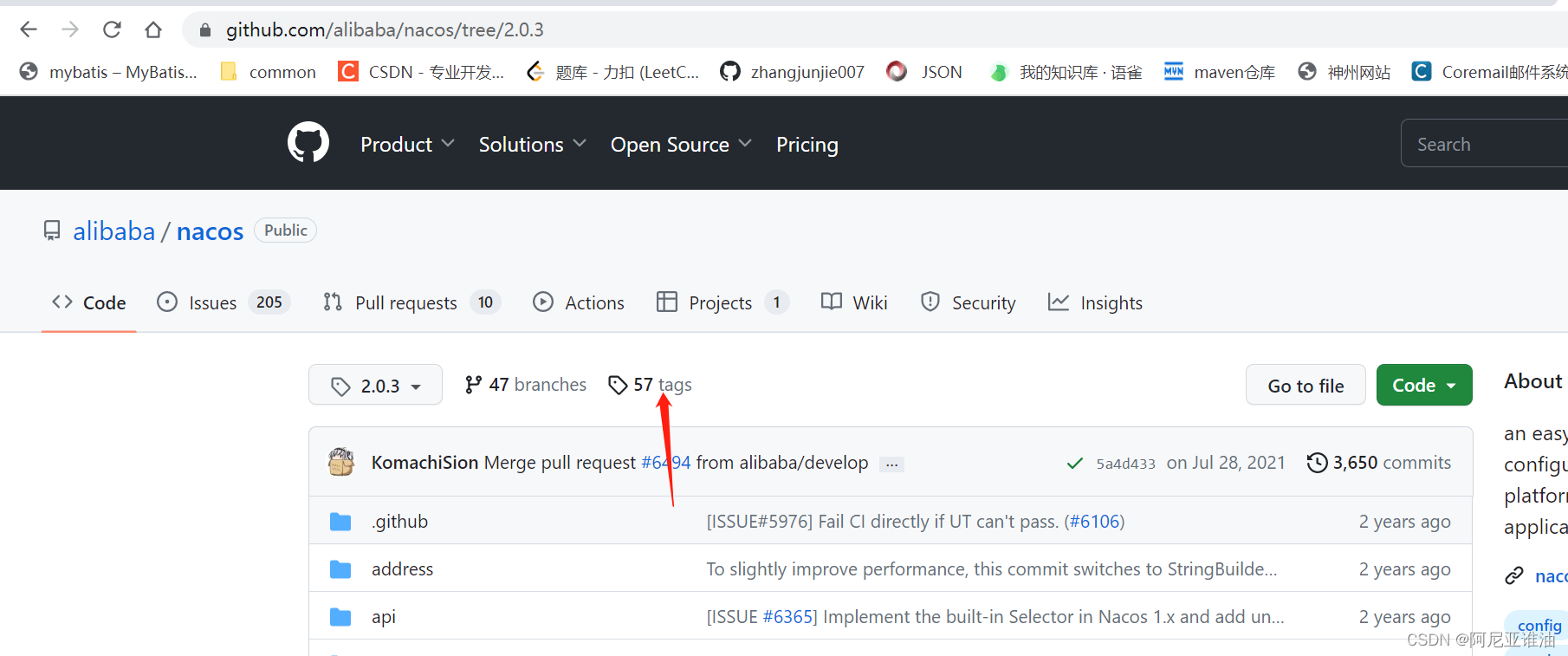1568x656 pixels.
Task: Click the repository book icon beside alibaba
Action: click(x=52, y=231)
